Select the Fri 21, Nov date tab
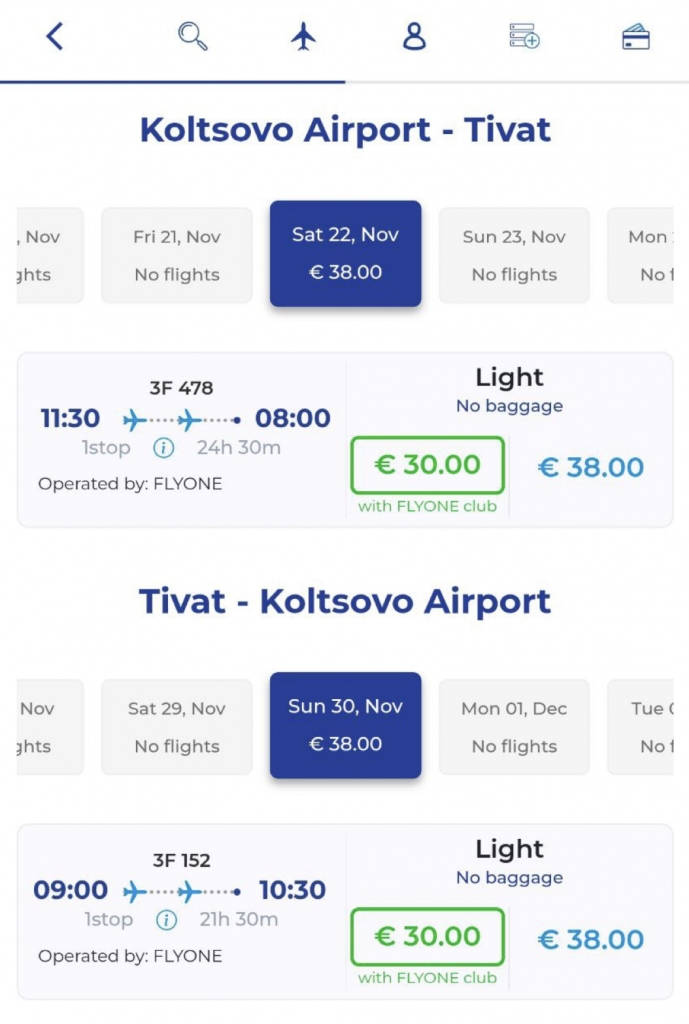Screen dimensions: 689x1024 pos(177,255)
